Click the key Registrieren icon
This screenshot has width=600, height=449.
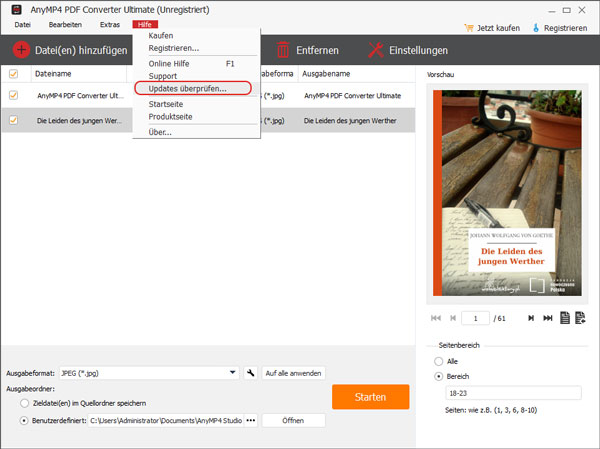pyautogui.click(x=536, y=28)
